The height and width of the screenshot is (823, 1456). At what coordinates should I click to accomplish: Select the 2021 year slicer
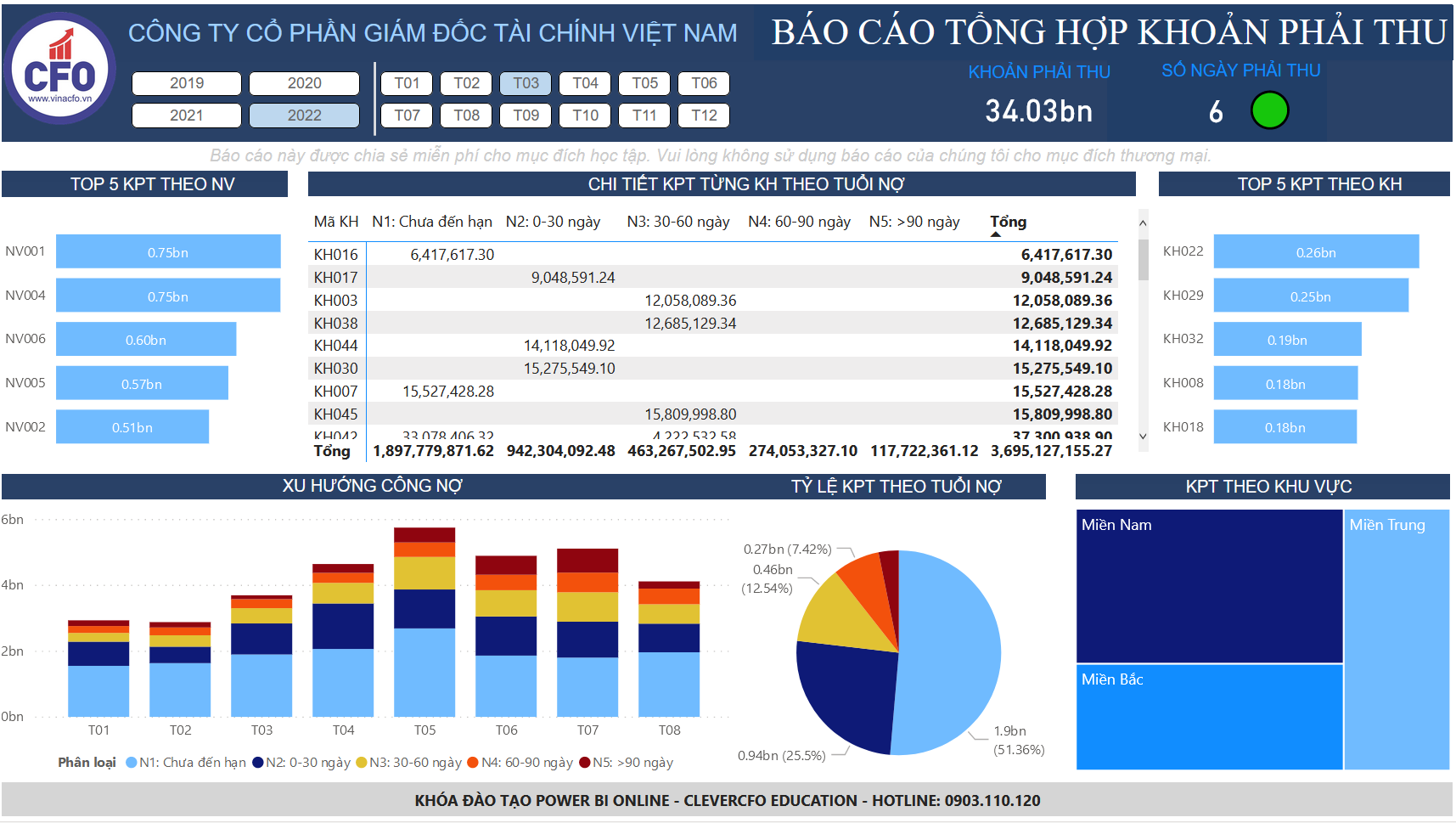pyautogui.click(x=187, y=116)
